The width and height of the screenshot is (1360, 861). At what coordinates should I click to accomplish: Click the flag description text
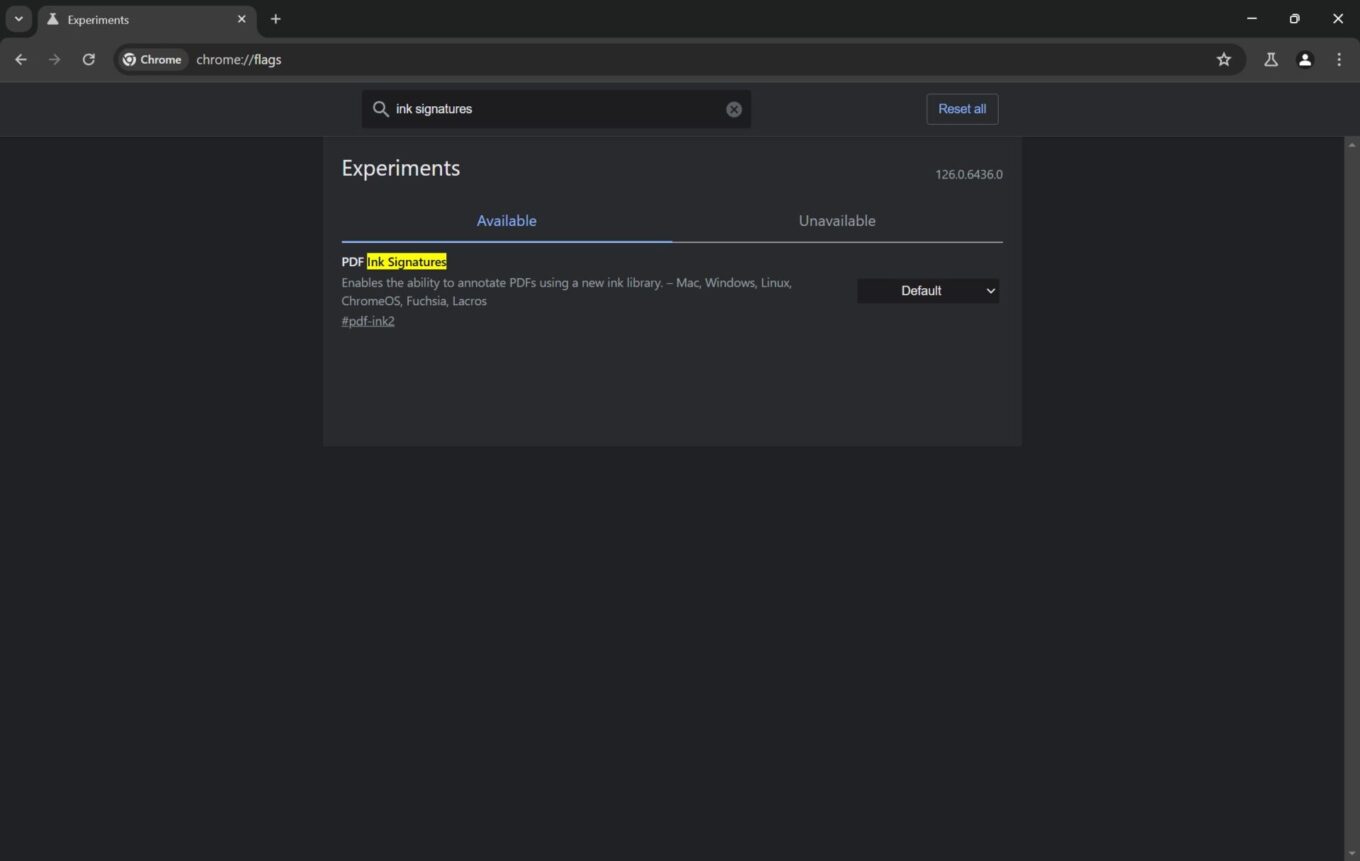point(567,292)
